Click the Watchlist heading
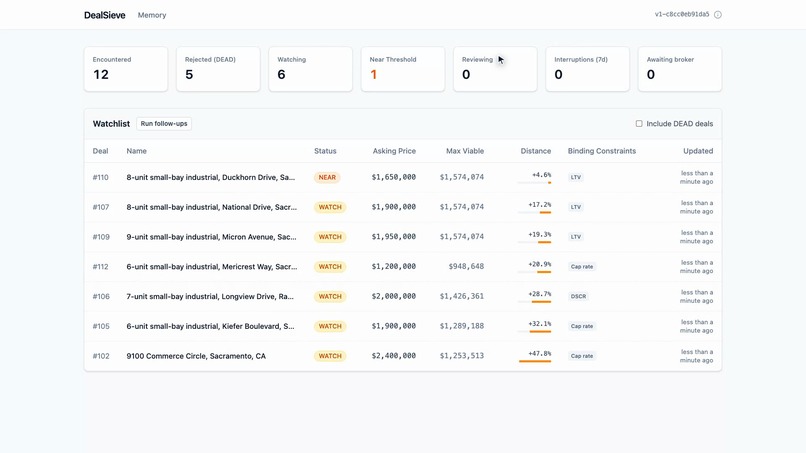The image size is (806, 453). click(x=111, y=124)
